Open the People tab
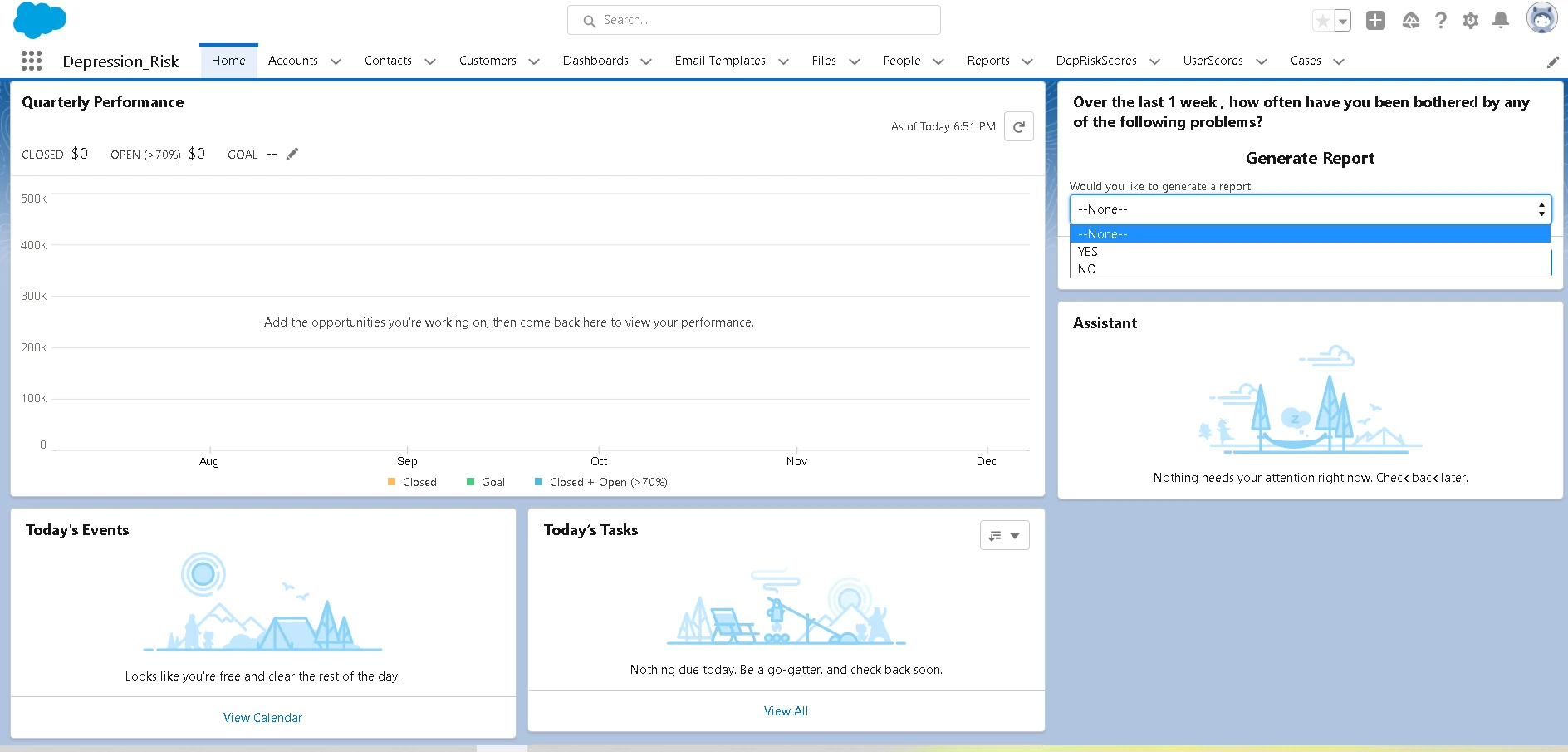The width and height of the screenshot is (1568, 752). pos(902,61)
